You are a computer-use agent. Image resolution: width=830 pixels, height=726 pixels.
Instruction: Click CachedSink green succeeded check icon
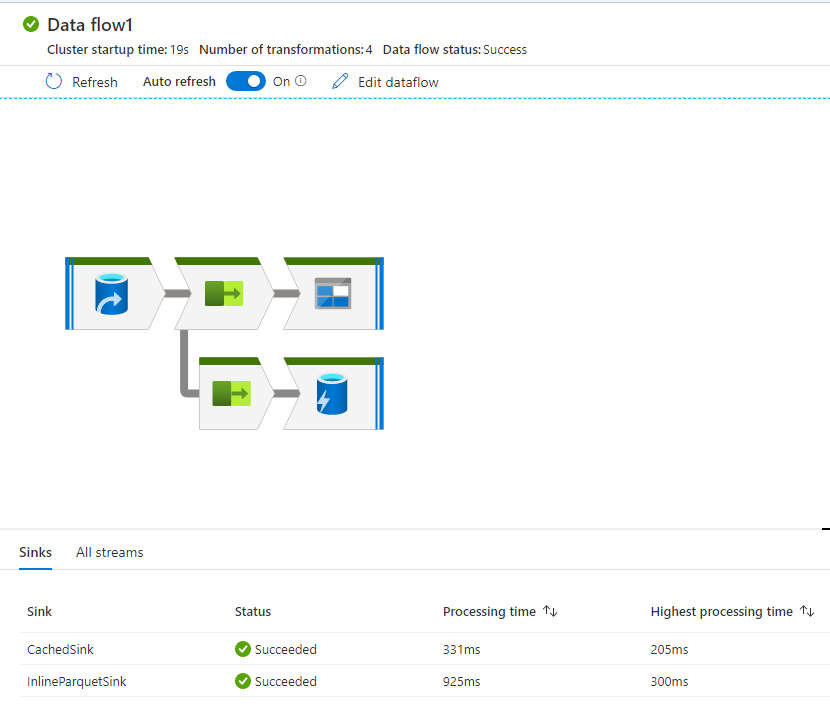[243, 649]
